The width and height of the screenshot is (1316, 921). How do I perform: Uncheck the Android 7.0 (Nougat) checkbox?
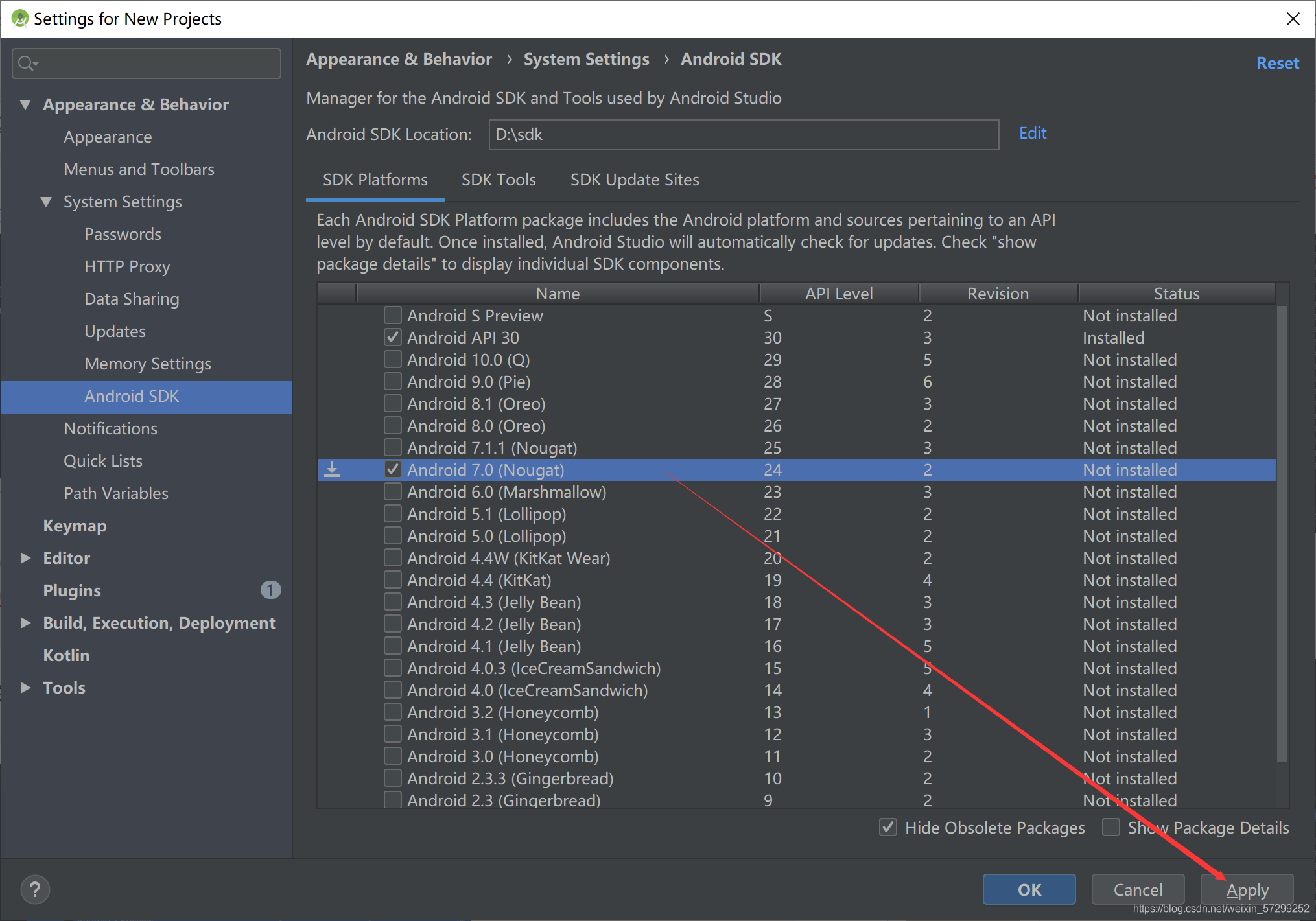(392, 469)
